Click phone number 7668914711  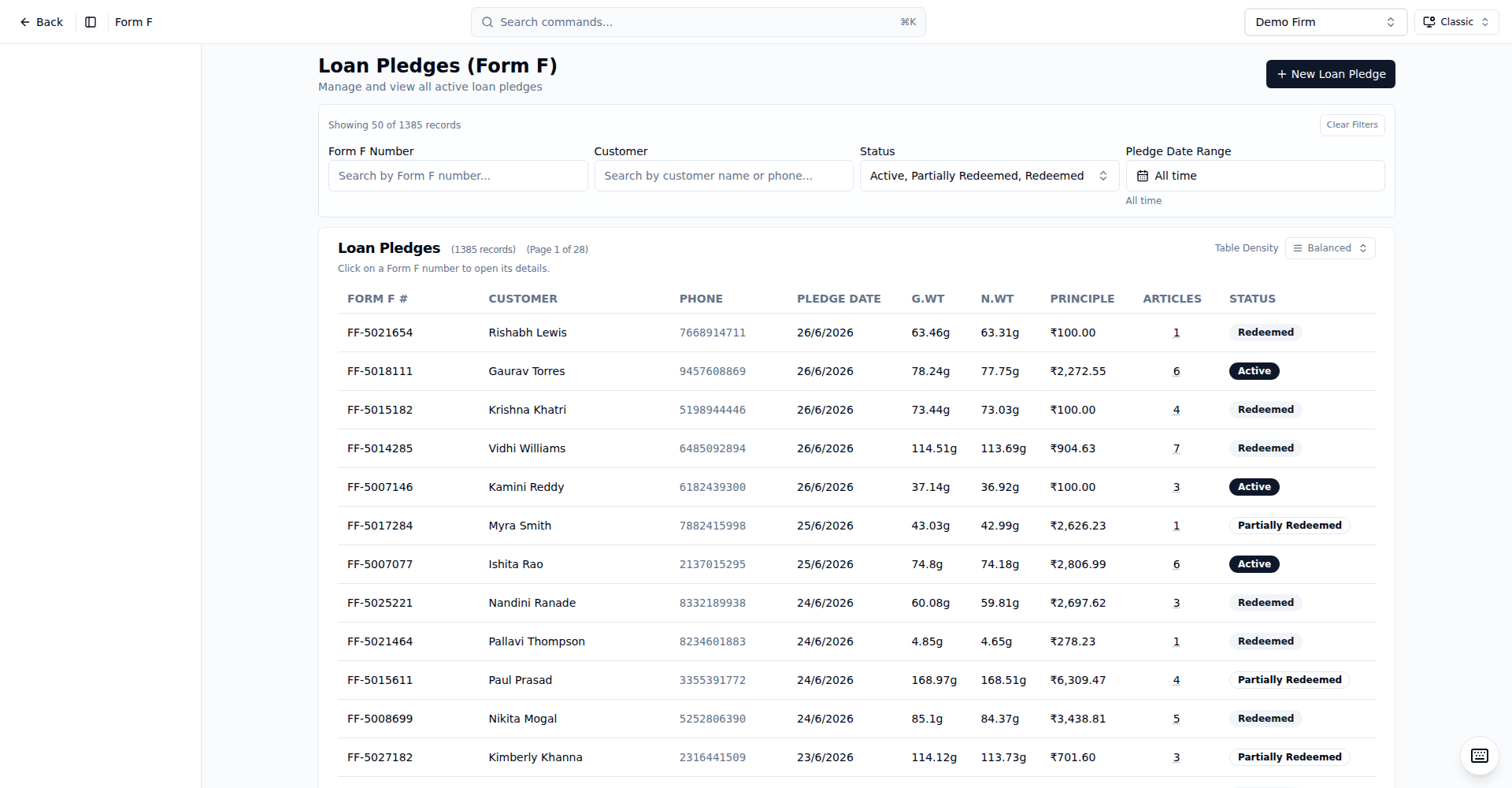[x=713, y=333]
